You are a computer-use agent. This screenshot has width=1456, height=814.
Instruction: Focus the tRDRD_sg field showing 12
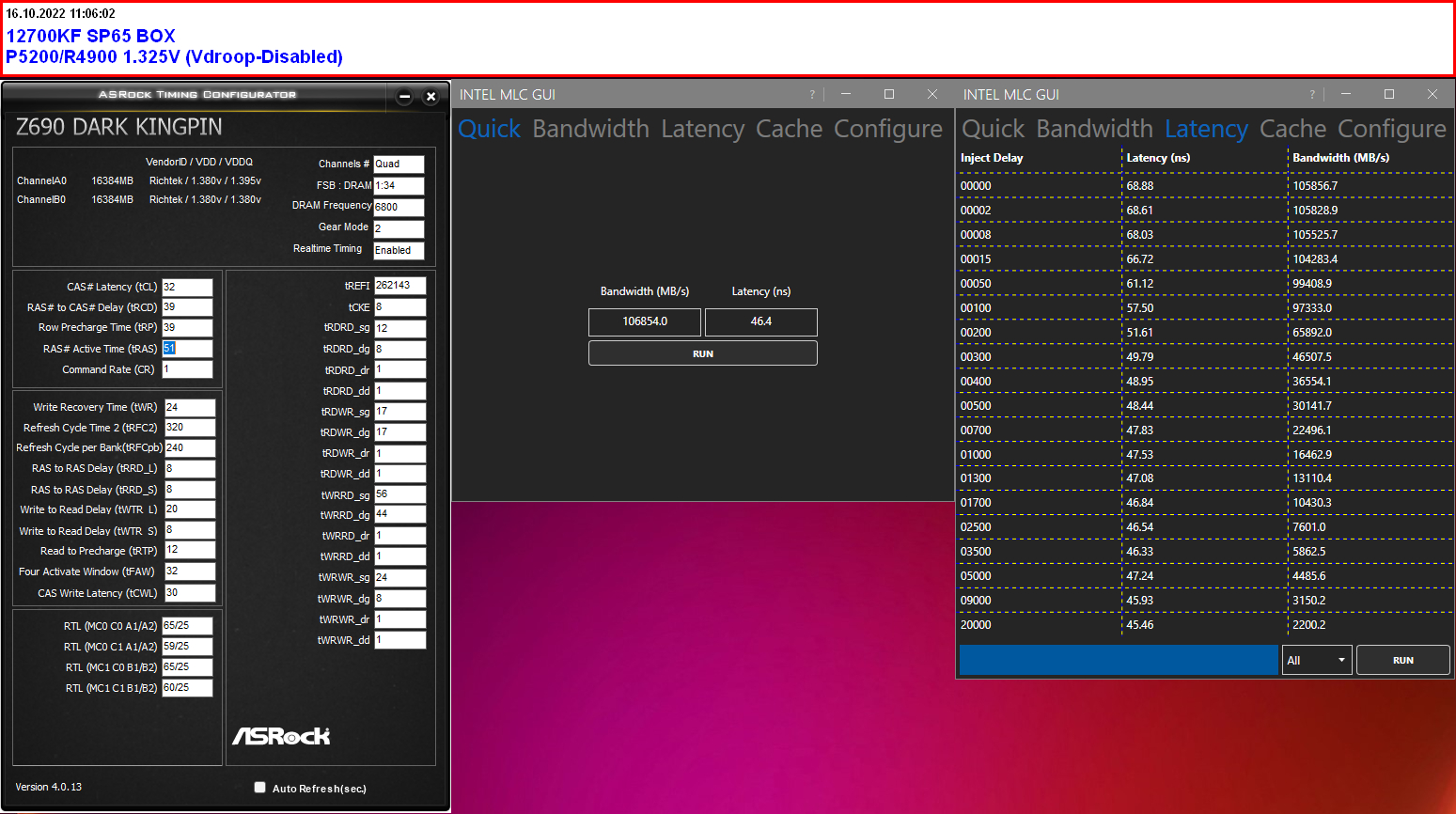pyautogui.click(x=399, y=328)
